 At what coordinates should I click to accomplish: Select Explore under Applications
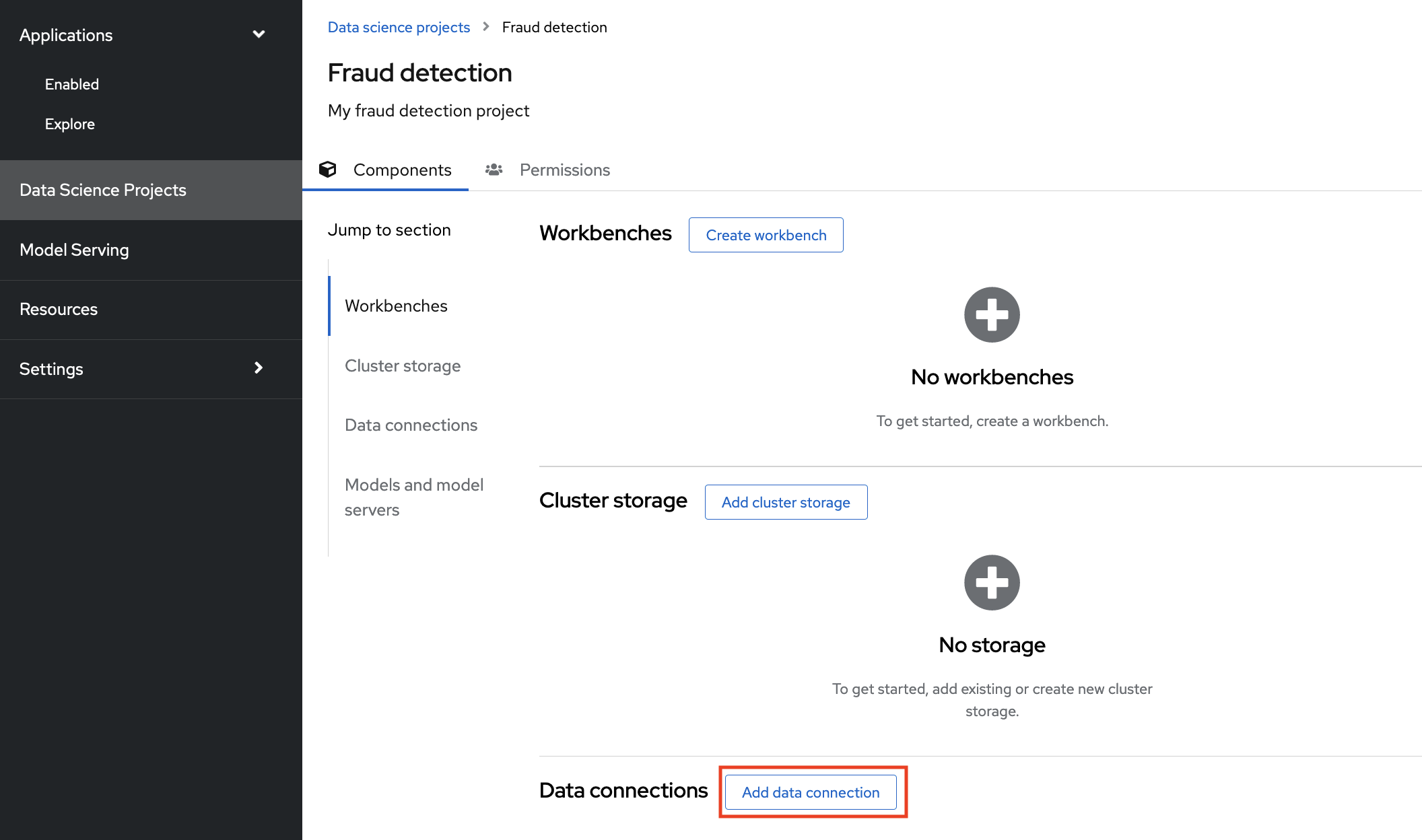pyautogui.click(x=69, y=123)
